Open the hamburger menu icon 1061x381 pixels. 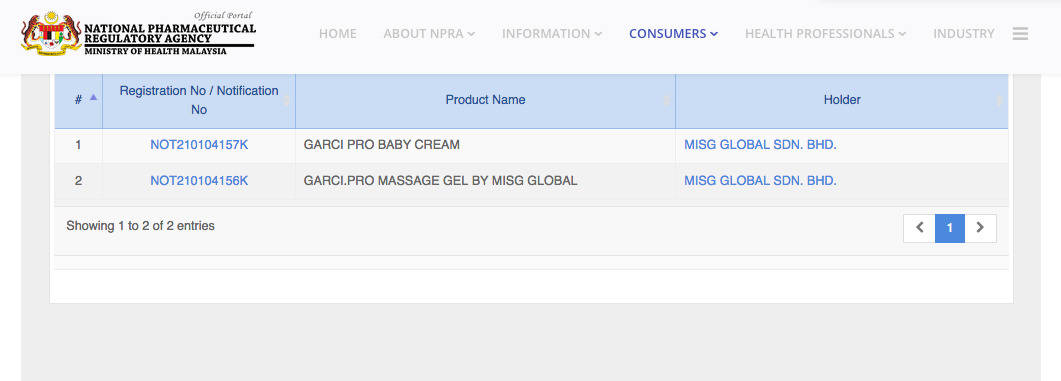(1020, 33)
